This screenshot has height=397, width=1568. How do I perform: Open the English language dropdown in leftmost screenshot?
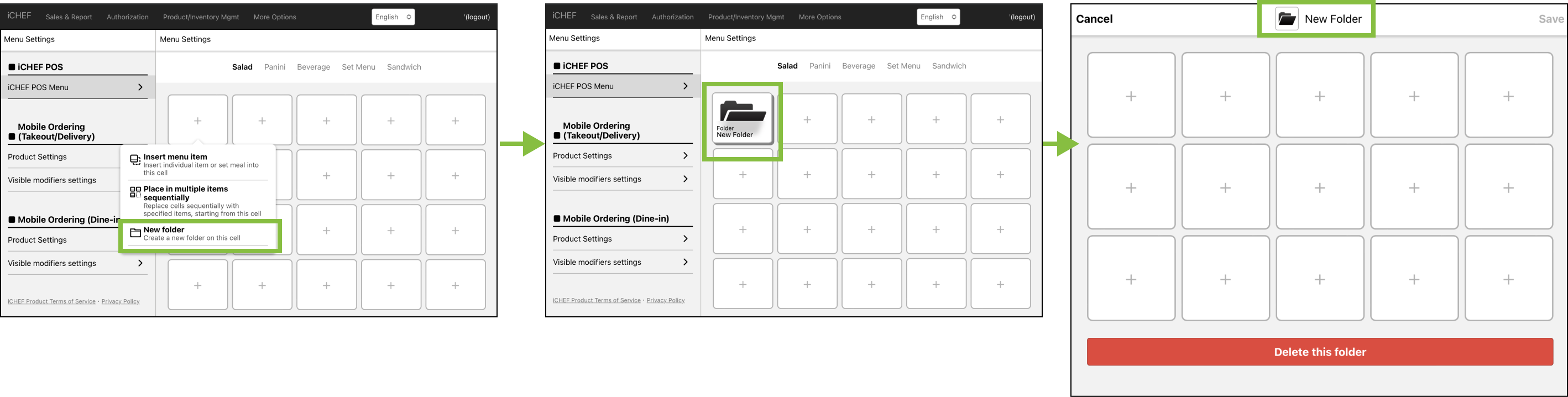click(x=393, y=17)
